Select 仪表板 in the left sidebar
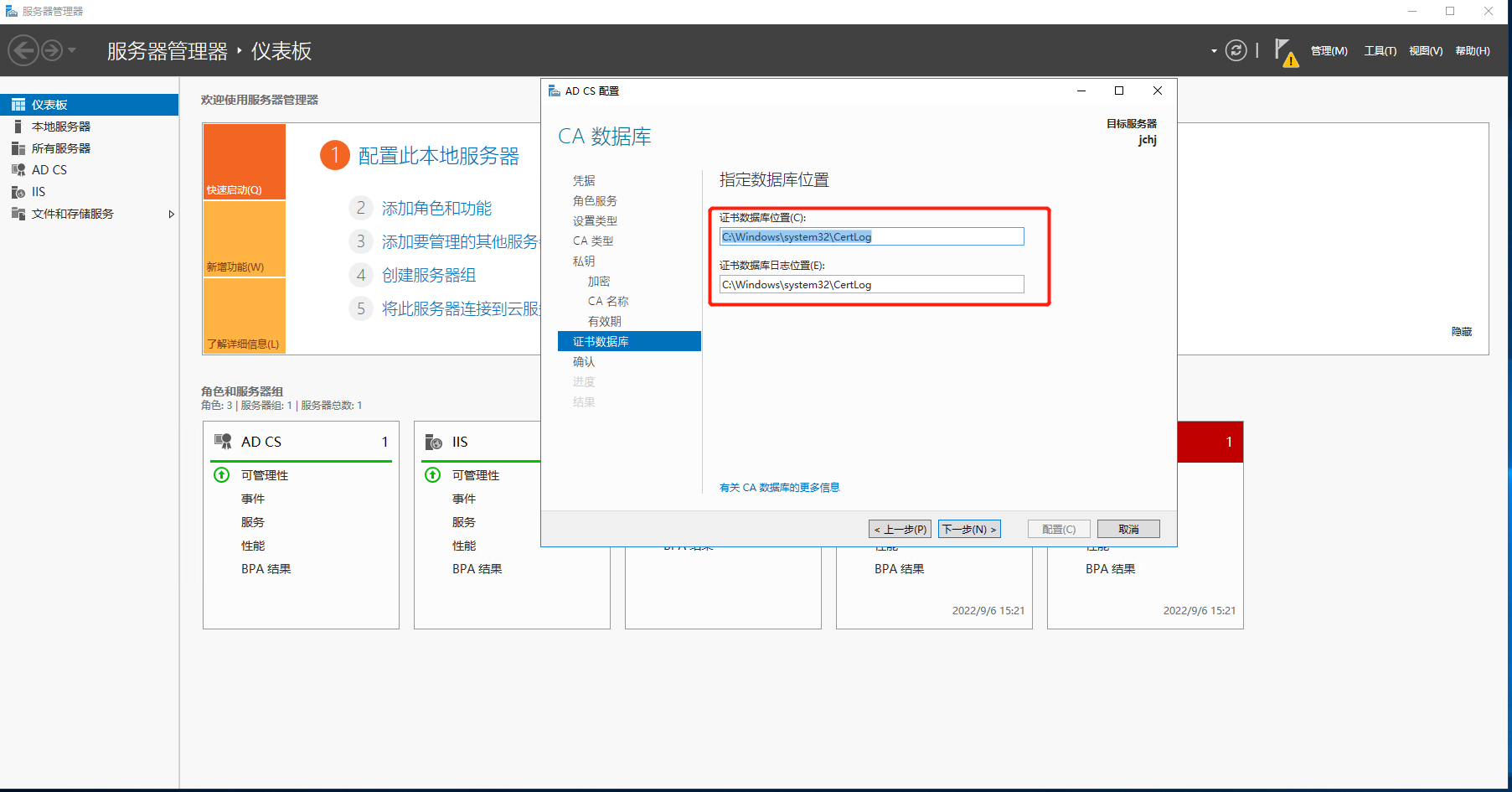Viewport: 1512px width, 792px height. 89,105
